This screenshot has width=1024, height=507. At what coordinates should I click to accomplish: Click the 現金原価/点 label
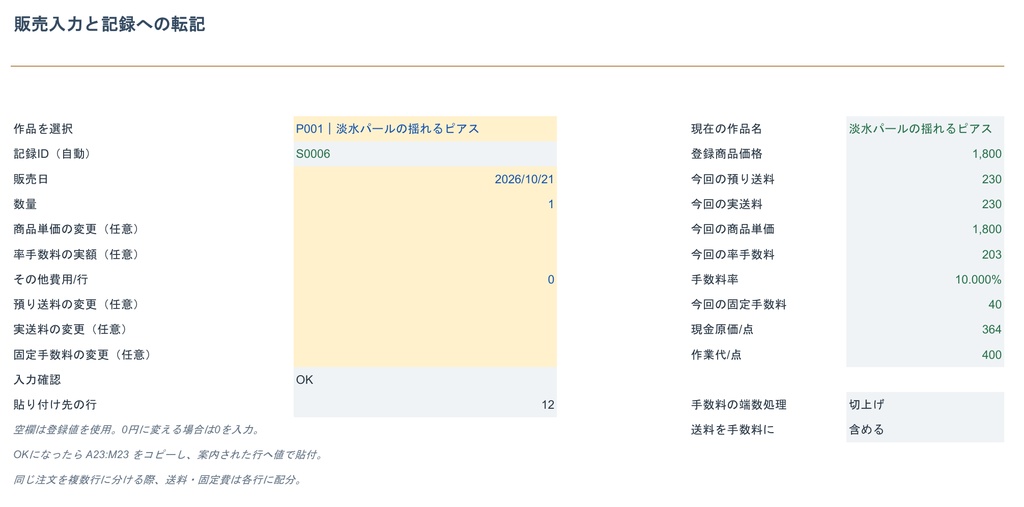click(x=722, y=329)
